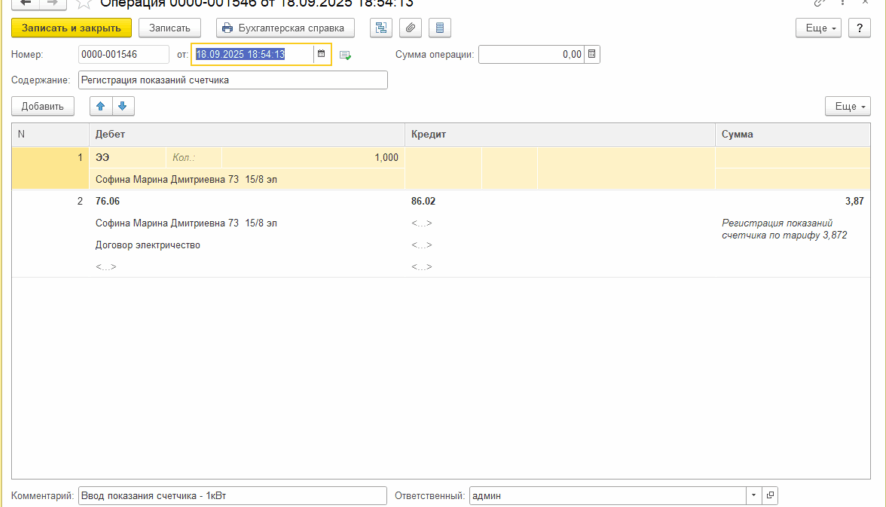This screenshot has height=507, width=886.
Task: Click the Записать button
Action: (169, 28)
